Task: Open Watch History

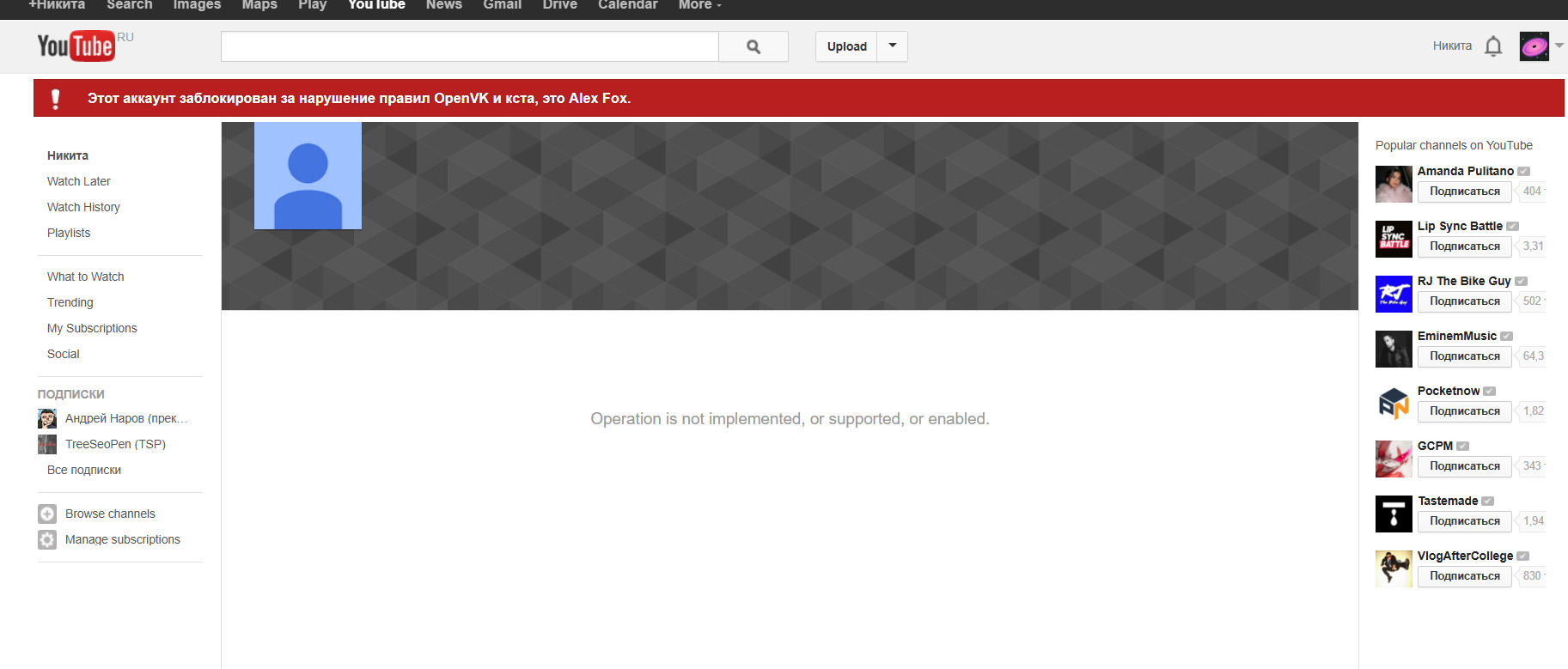Action: coord(83,207)
